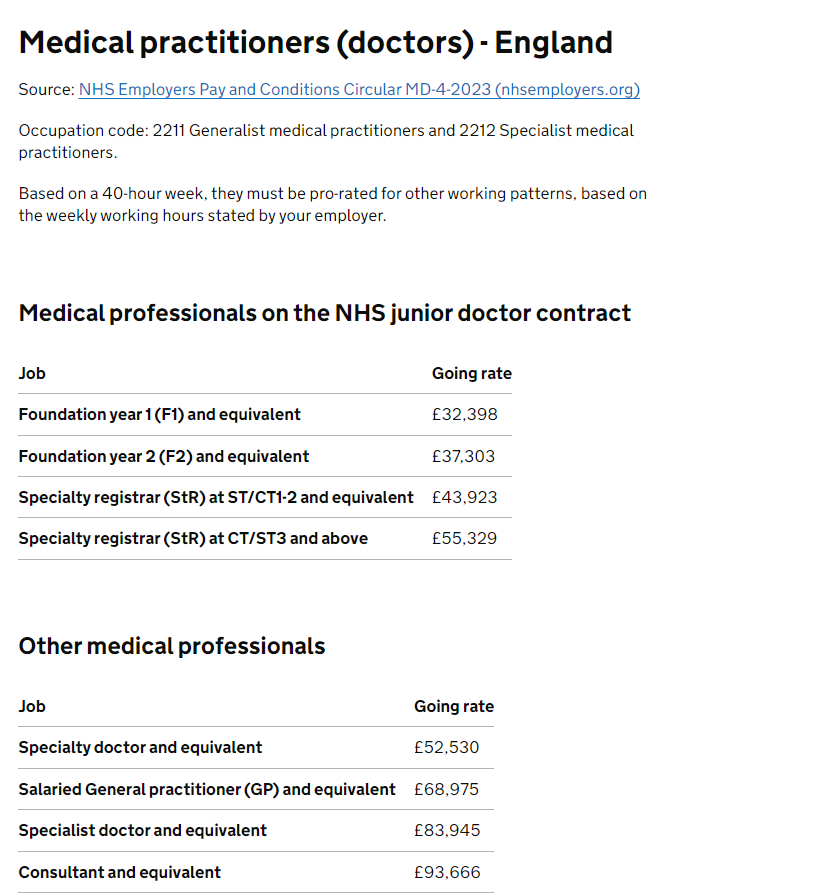Click Specialty registrar at CT/ST3 and above

click(193, 538)
